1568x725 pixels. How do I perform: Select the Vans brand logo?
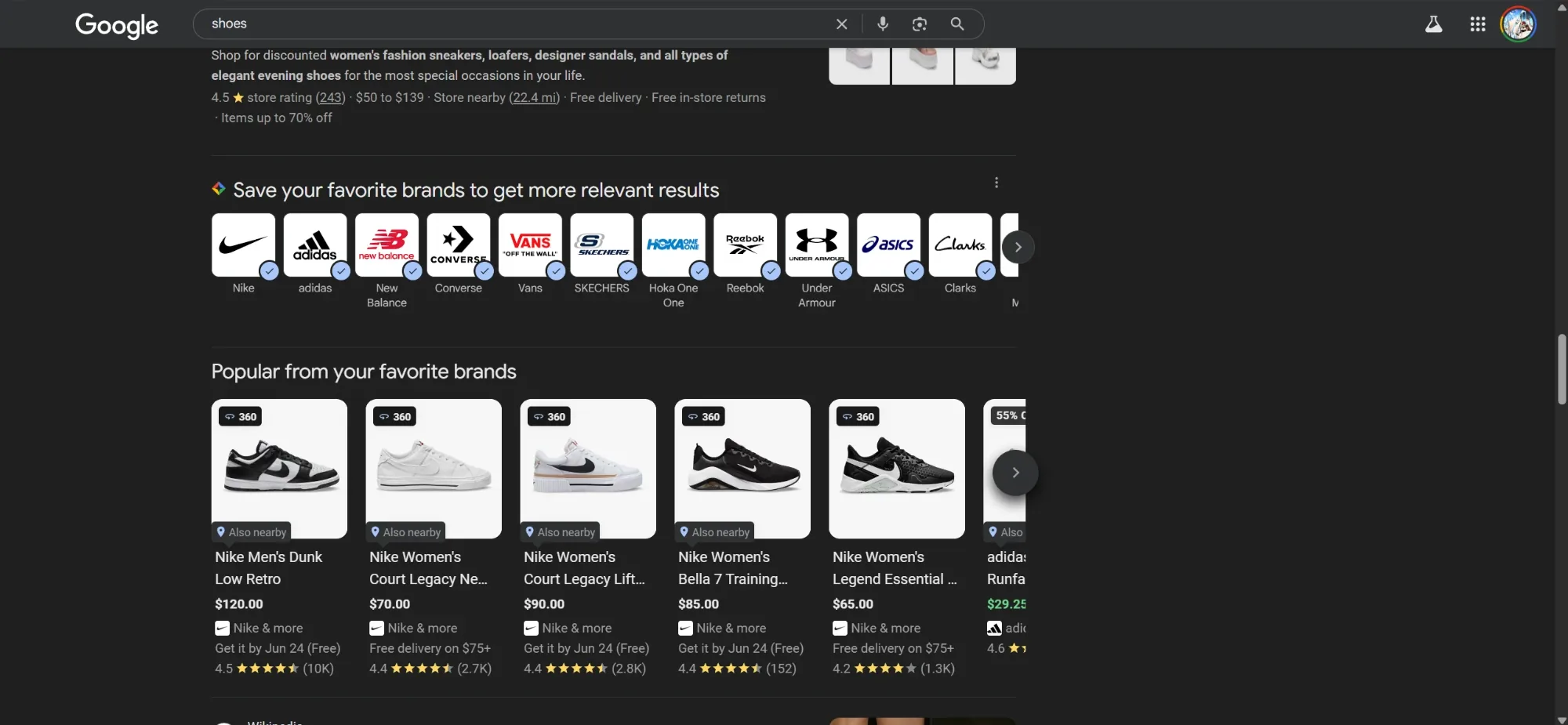click(530, 245)
